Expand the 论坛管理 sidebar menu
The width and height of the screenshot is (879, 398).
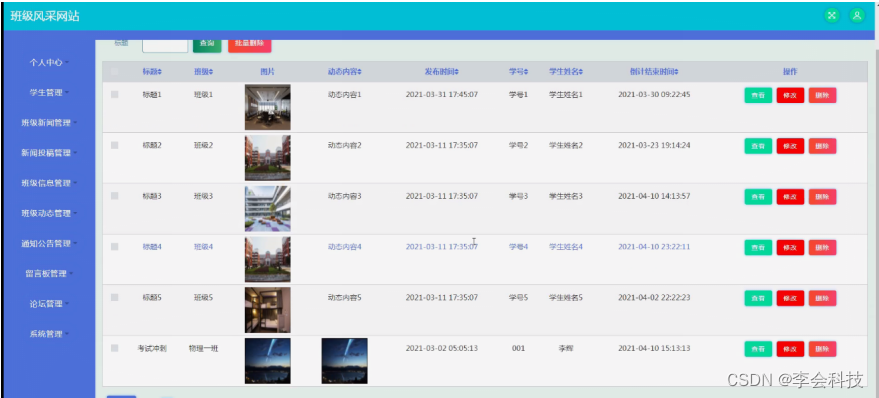(x=49, y=304)
